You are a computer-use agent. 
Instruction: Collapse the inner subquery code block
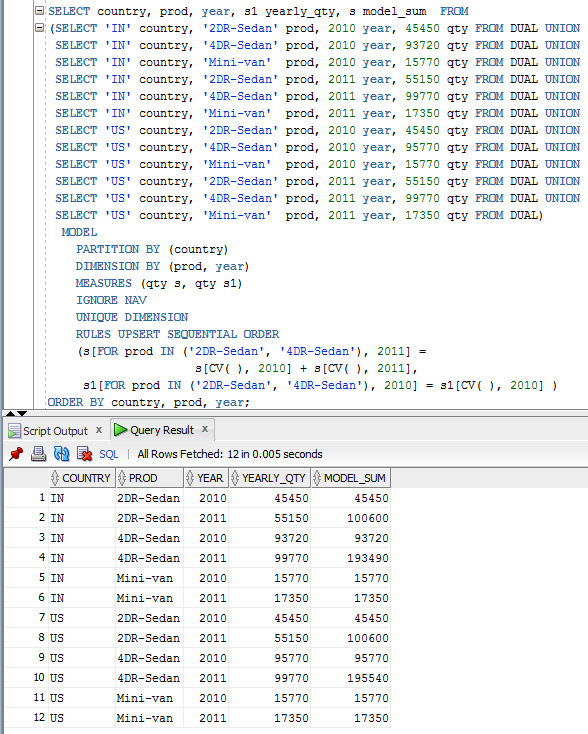40,28
